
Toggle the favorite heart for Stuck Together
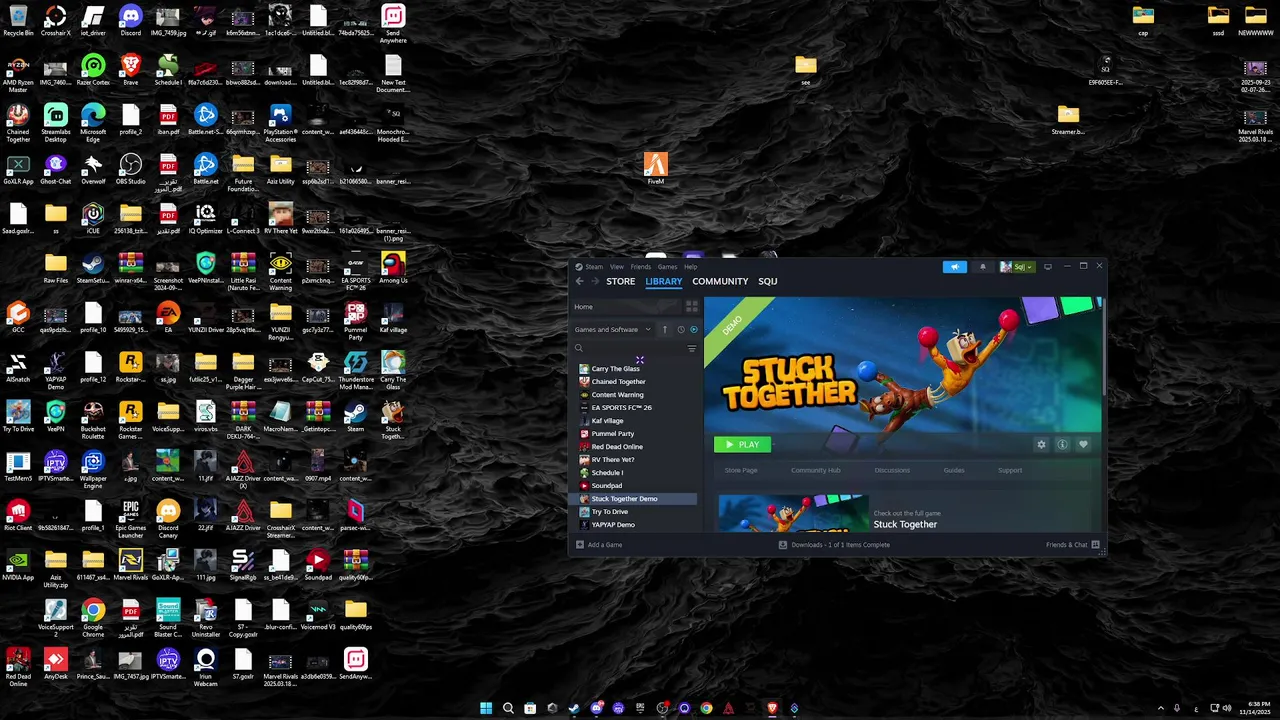(x=1083, y=445)
